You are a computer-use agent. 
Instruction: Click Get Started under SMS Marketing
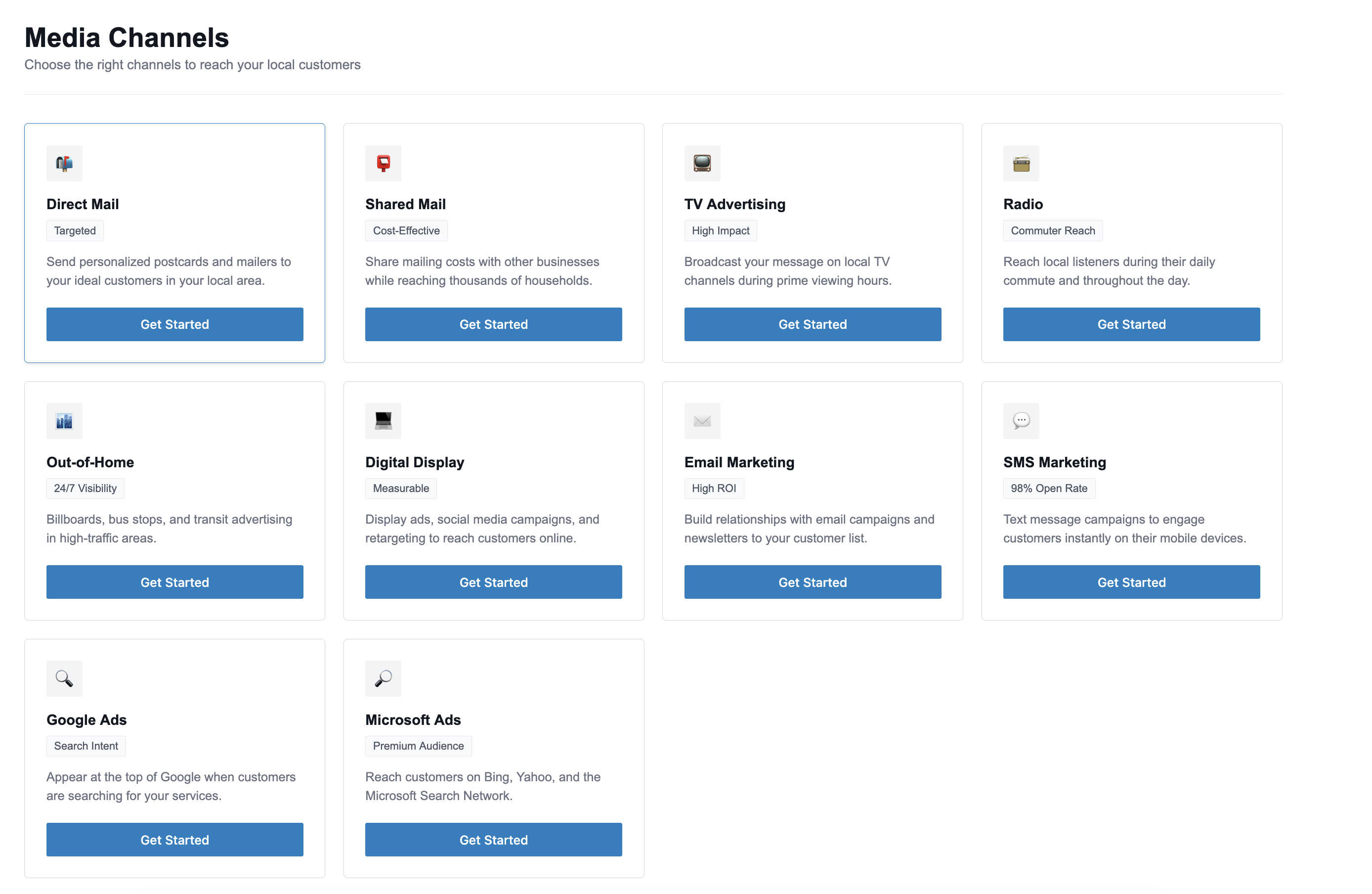click(1131, 582)
